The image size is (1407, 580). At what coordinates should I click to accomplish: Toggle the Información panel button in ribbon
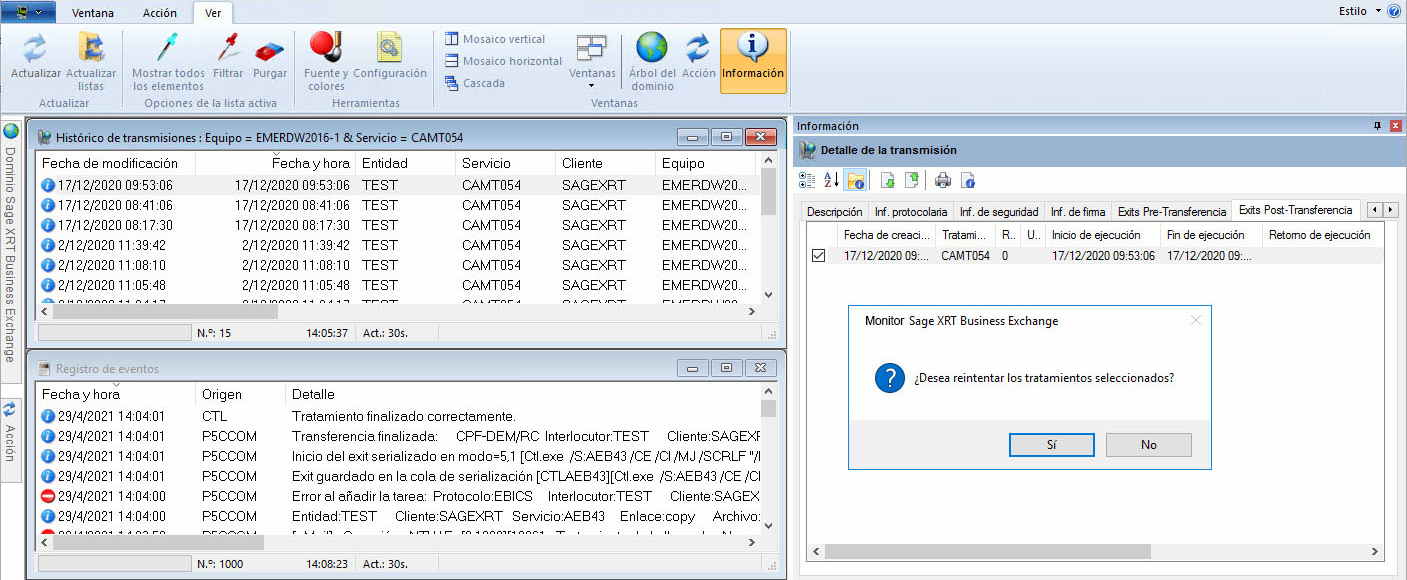tap(753, 60)
